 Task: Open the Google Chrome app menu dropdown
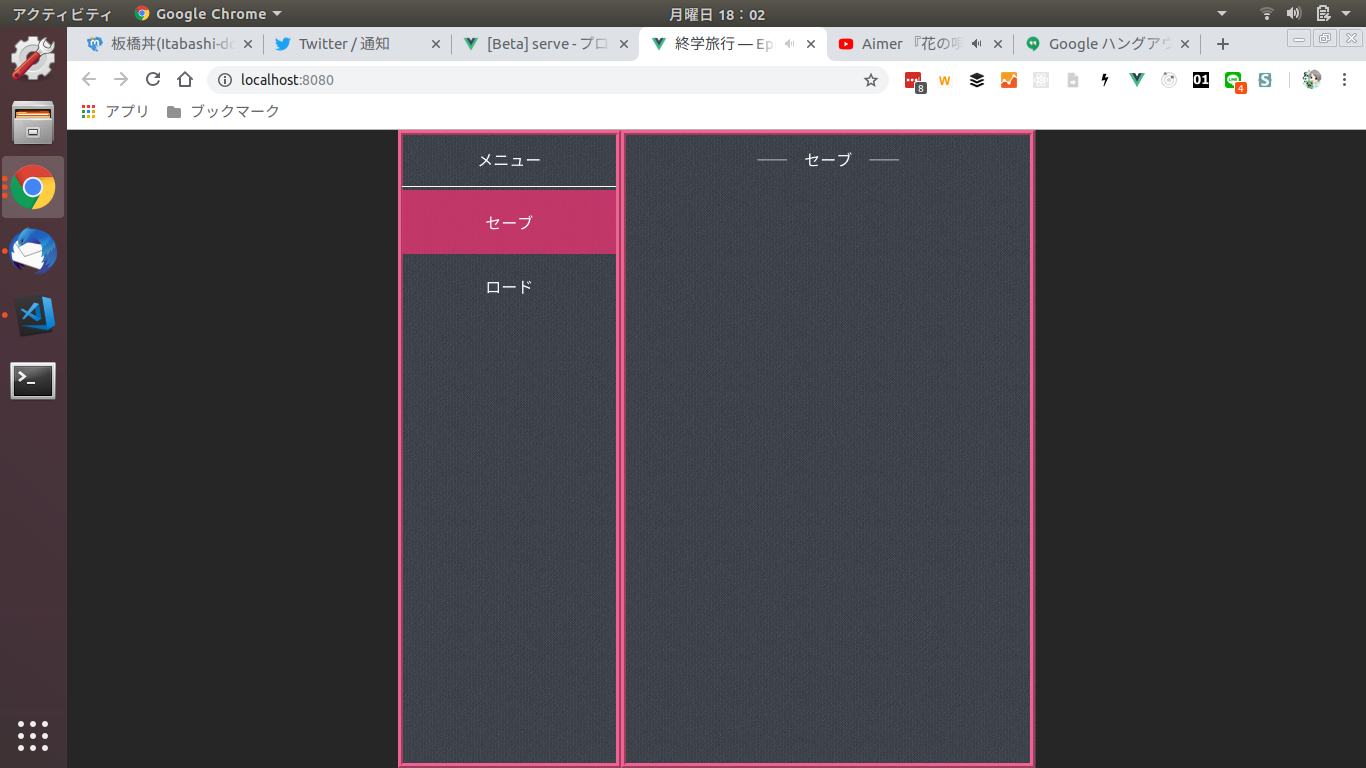[209, 14]
